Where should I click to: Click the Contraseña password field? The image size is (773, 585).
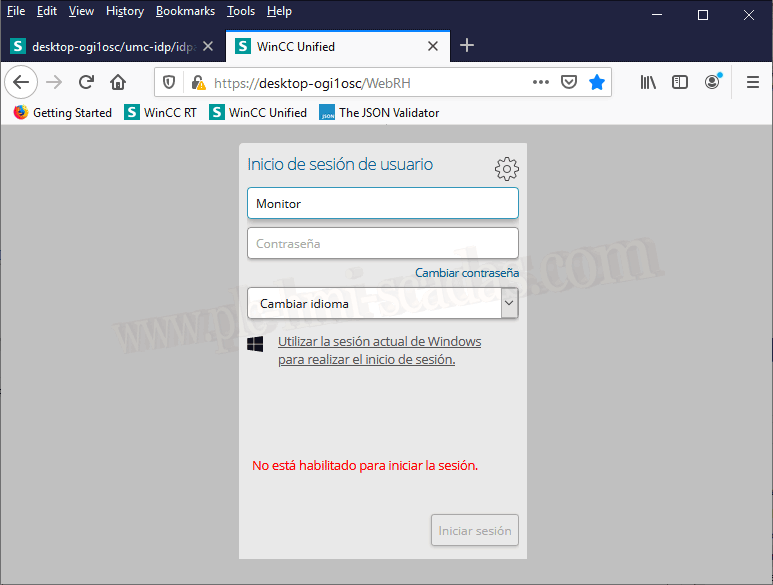(382, 243)
